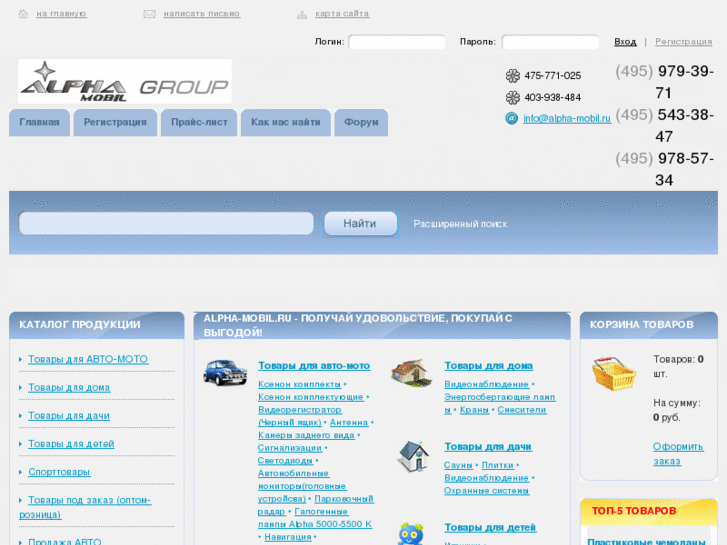Click the cottage icon for 'Товары для дачи'
727x545 pixels.
(x=413, y=457)
